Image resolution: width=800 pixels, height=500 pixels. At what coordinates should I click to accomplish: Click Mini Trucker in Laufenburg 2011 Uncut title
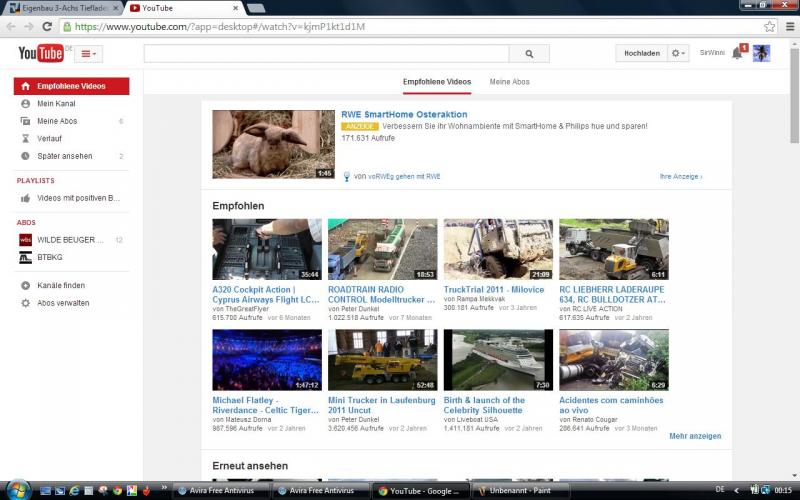382,405
